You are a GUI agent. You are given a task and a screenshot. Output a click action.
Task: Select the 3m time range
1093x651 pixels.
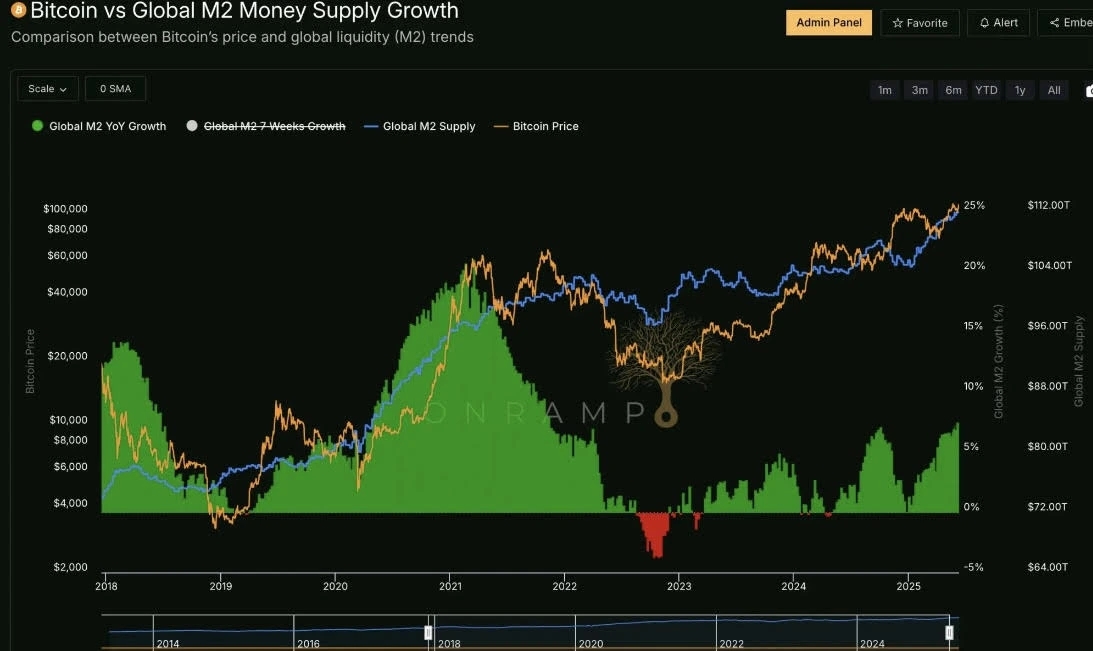919,90
